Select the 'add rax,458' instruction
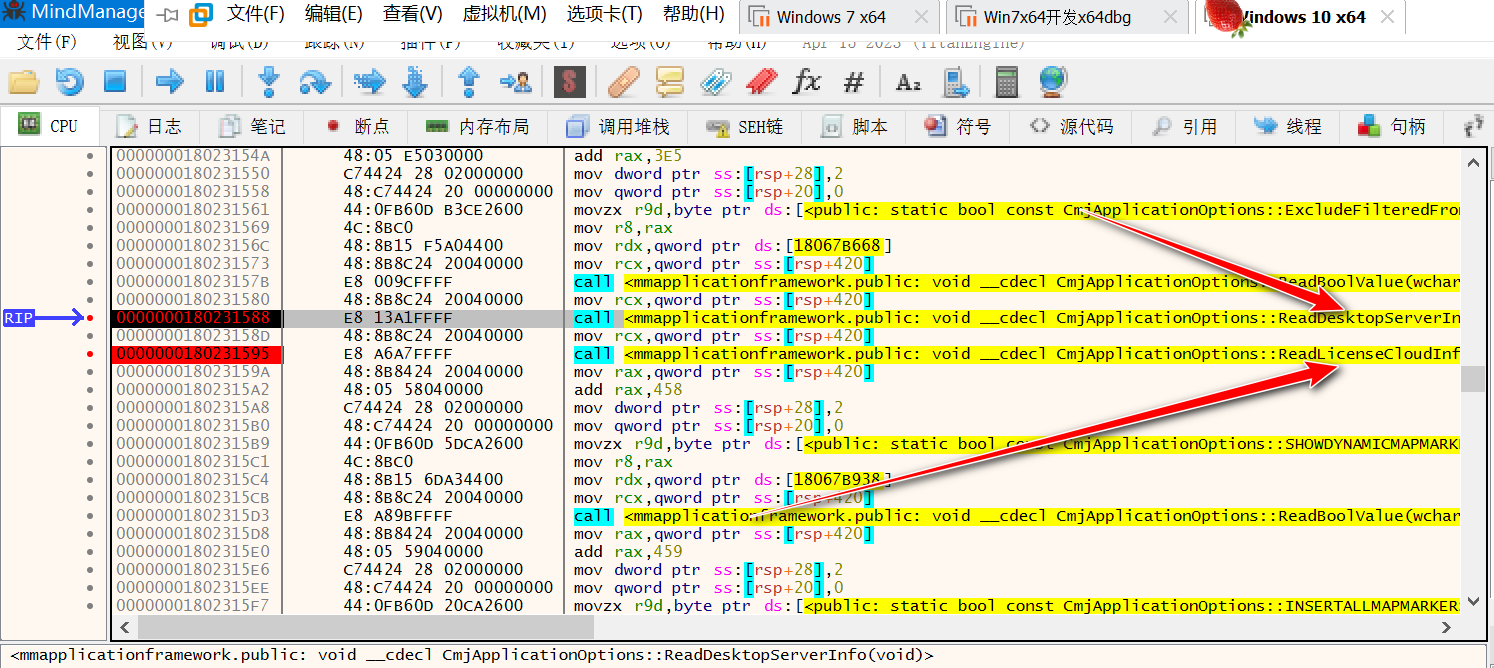This screenshot has width=1494, height=668. (x=628, y=390)
